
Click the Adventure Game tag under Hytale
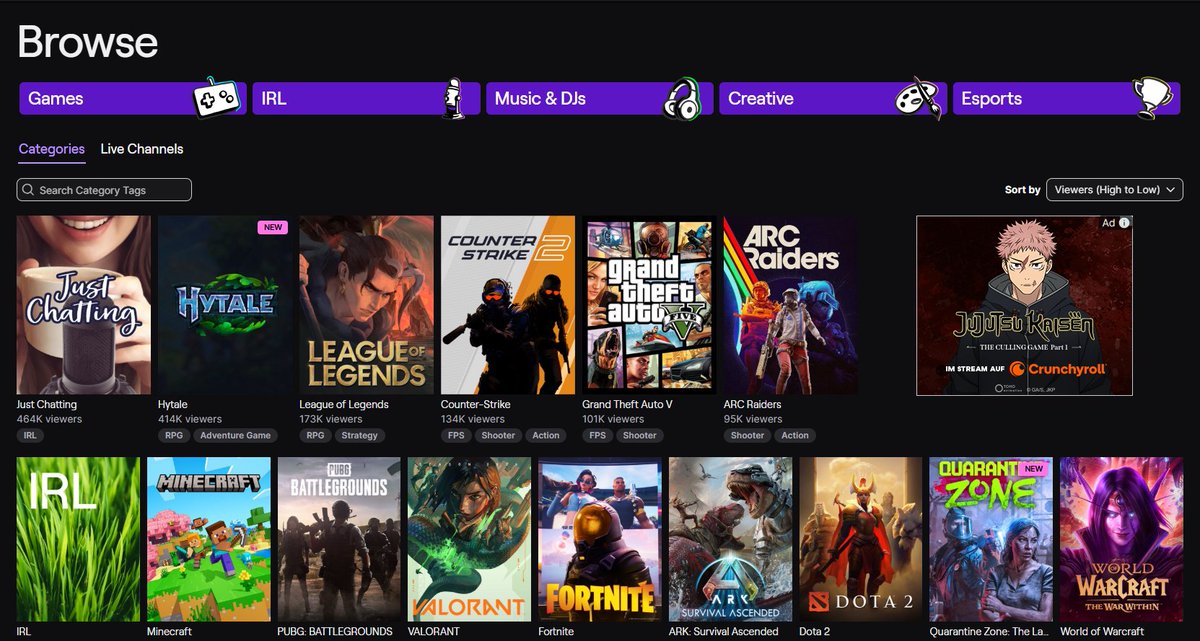[x=235, y=436]
